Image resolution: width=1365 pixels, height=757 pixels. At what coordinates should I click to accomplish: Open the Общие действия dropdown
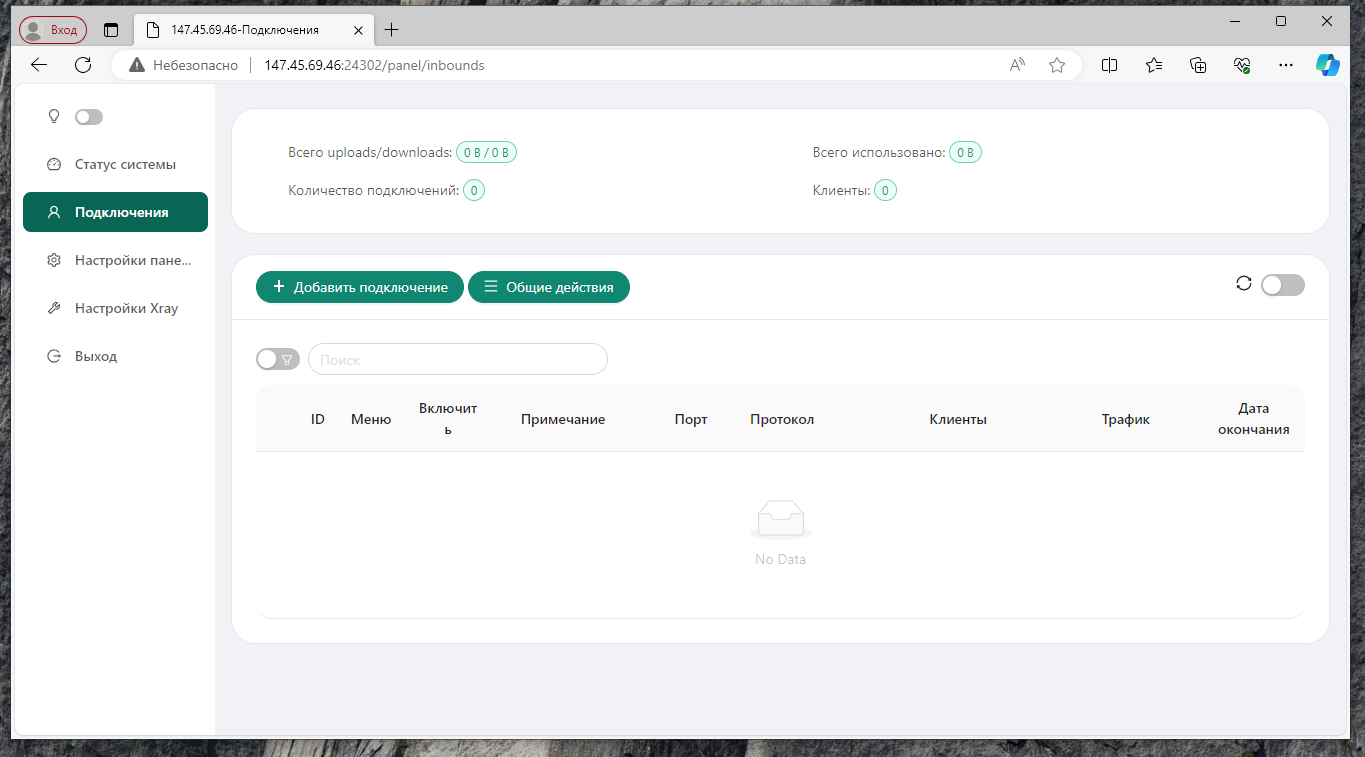(548, 286)
